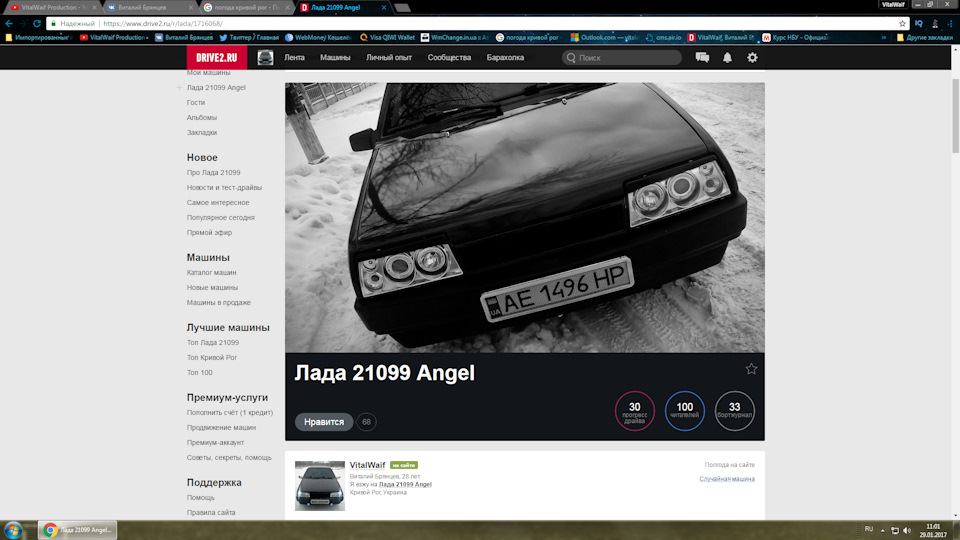Open the 68 likes counter

point(366,422)
